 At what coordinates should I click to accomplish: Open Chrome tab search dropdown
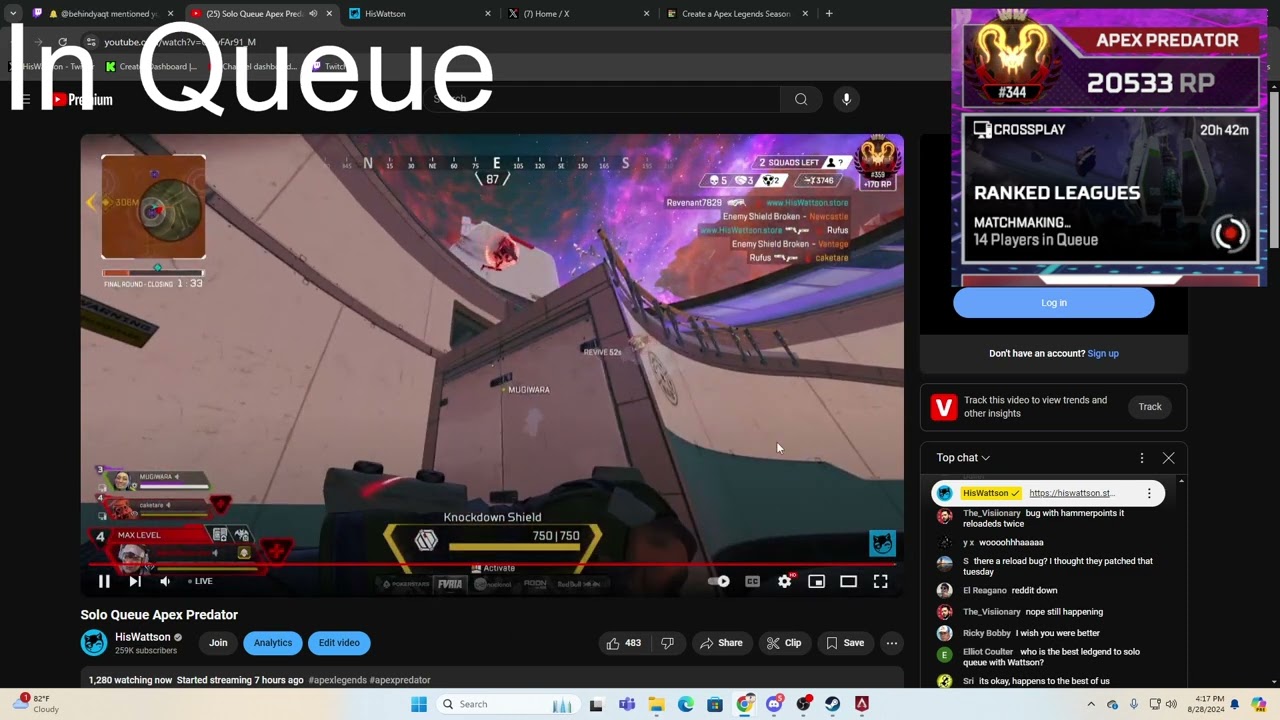tap(12, 14)
